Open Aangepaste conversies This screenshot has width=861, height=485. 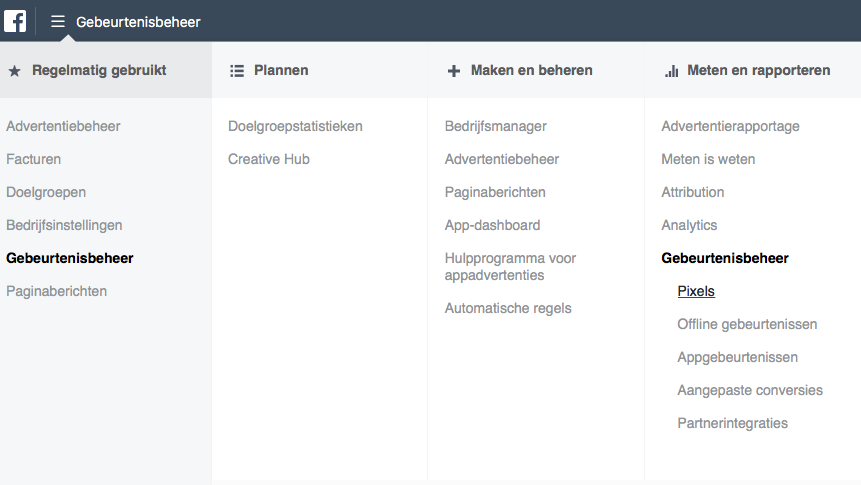pyautogui.click(x=750, y=390)
